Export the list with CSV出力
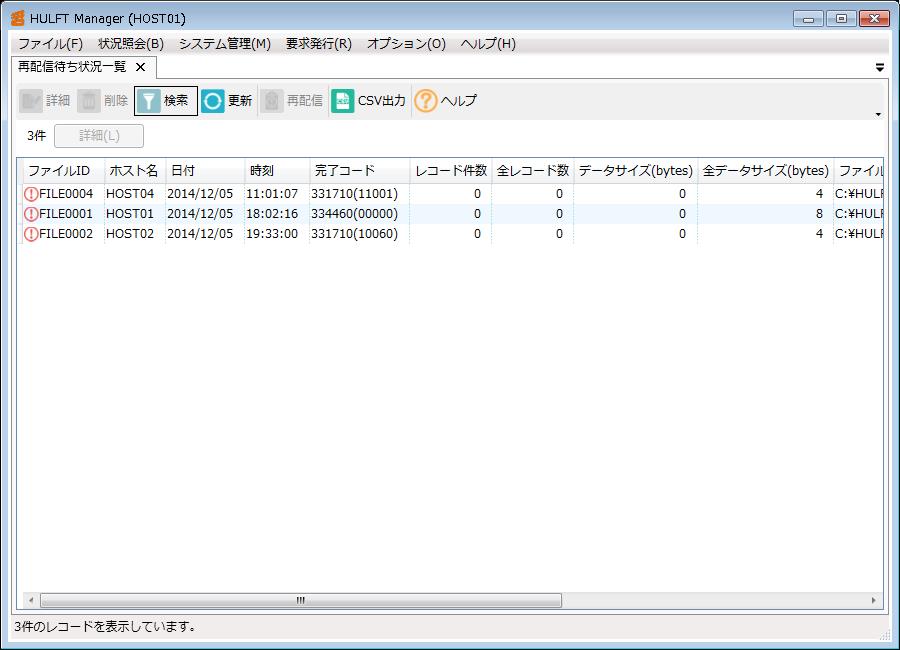The width and height of the screenshot is (900, 650). (368, 101)
